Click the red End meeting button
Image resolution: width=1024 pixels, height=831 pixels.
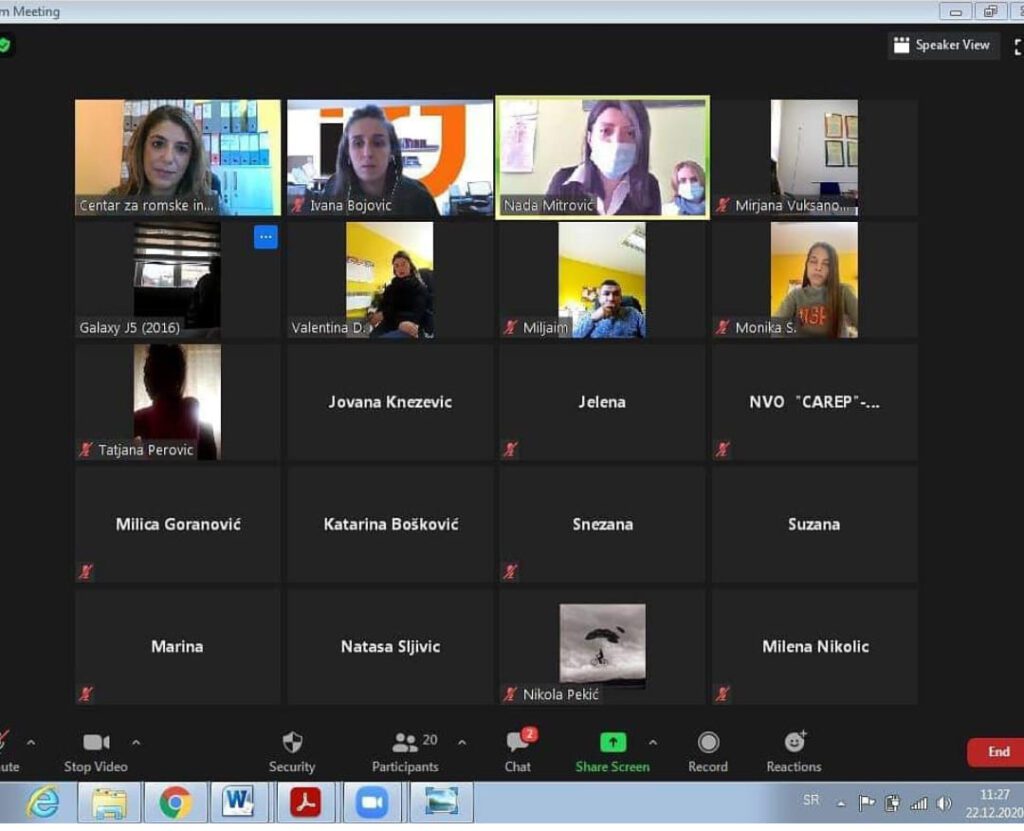(x=996, y=752)
